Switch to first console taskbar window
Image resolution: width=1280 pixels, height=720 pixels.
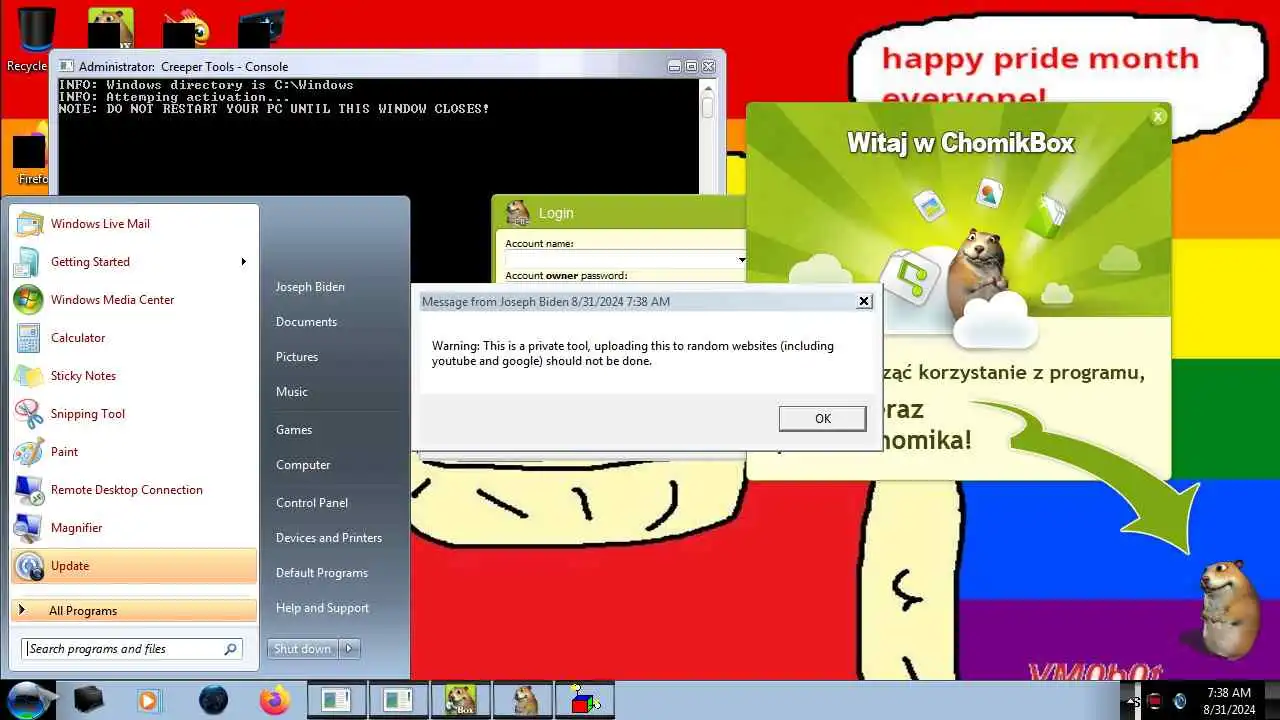coord(336,700)
